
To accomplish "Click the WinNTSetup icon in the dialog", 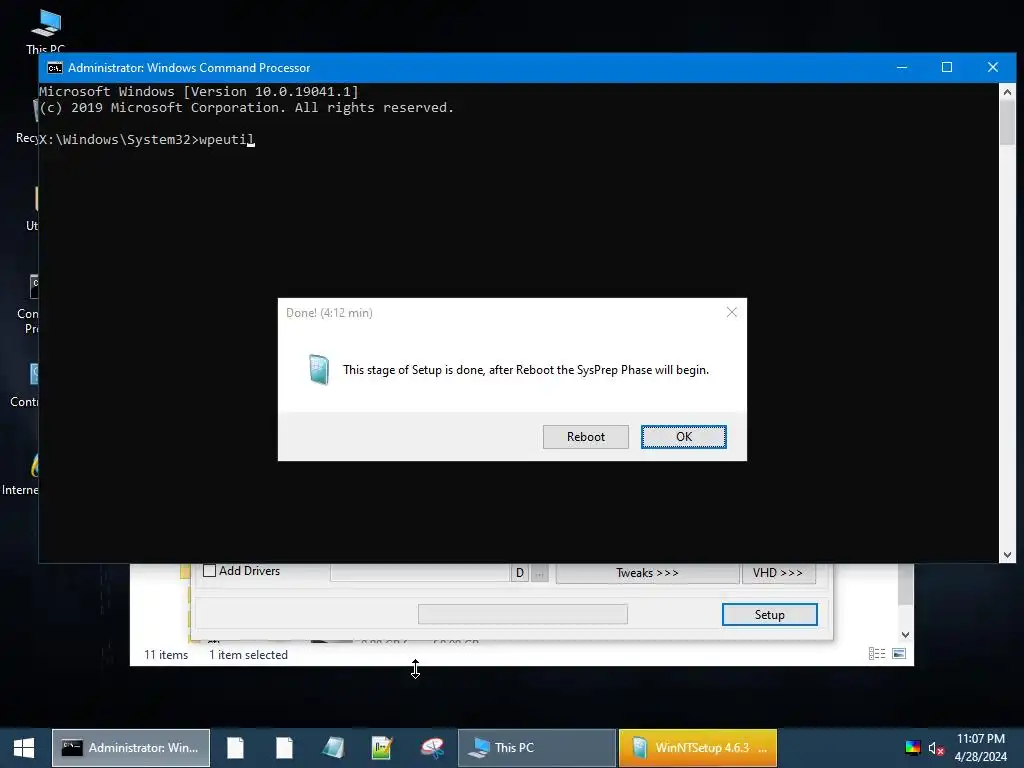I will [319, 370].
